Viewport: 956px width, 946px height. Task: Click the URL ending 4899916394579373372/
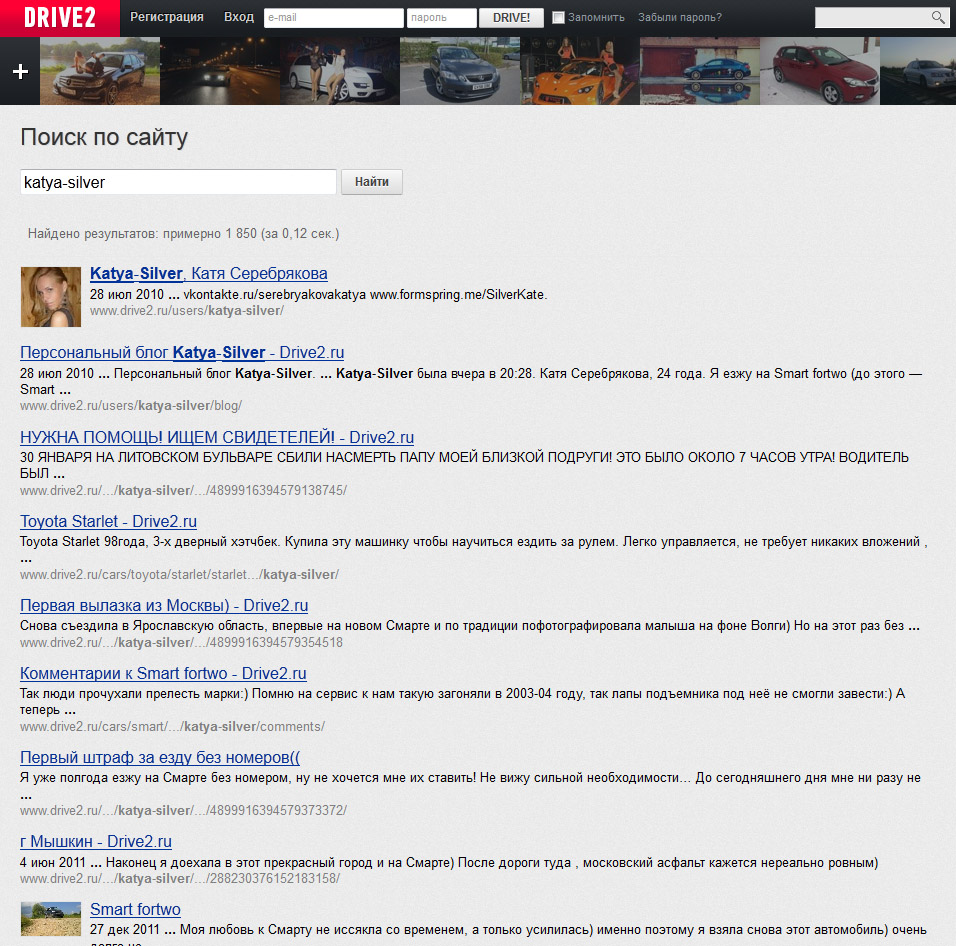(184, 811)
